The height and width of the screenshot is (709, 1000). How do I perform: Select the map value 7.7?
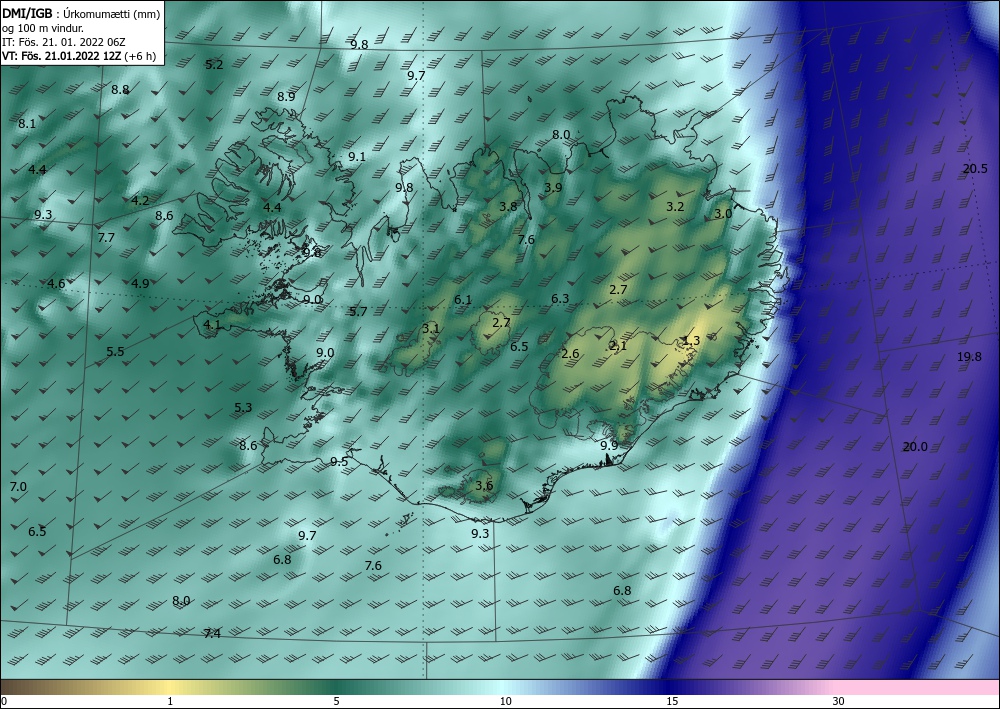(107, 238)
